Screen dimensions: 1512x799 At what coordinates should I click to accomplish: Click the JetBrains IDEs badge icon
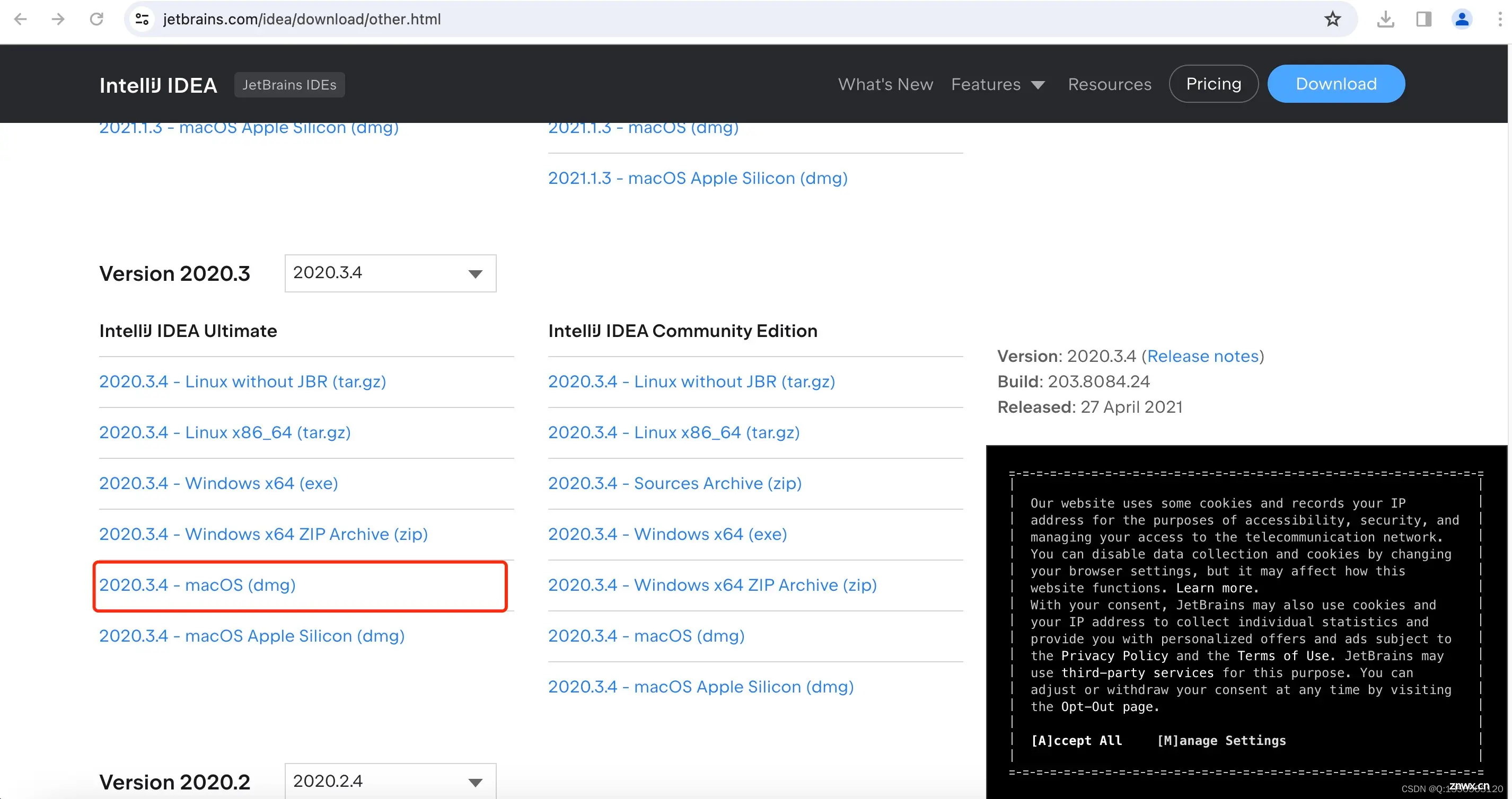click(x=289, y=84)
